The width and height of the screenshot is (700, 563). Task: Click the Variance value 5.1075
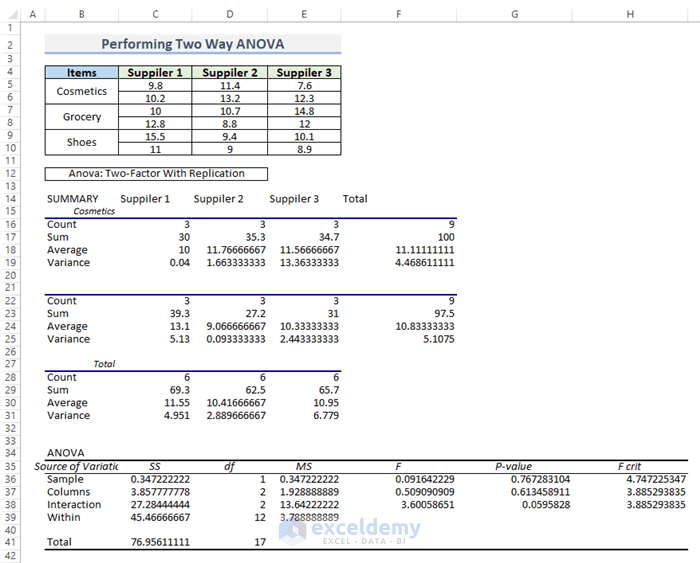tap(438, 339)
